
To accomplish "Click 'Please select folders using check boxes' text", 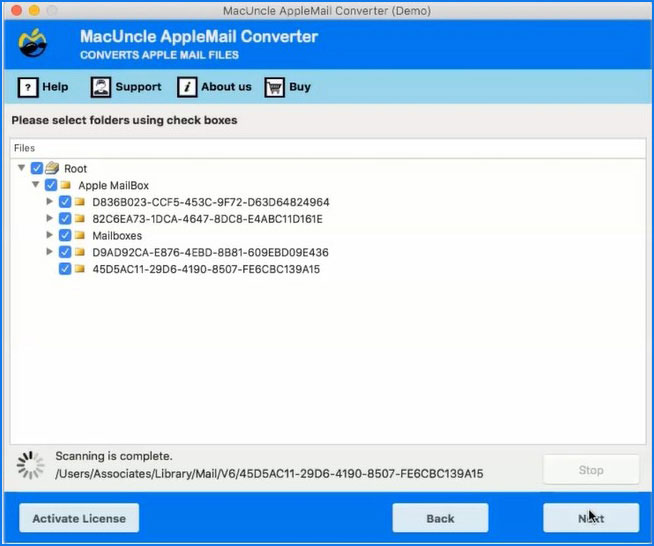I will click(x=124, y=120).
